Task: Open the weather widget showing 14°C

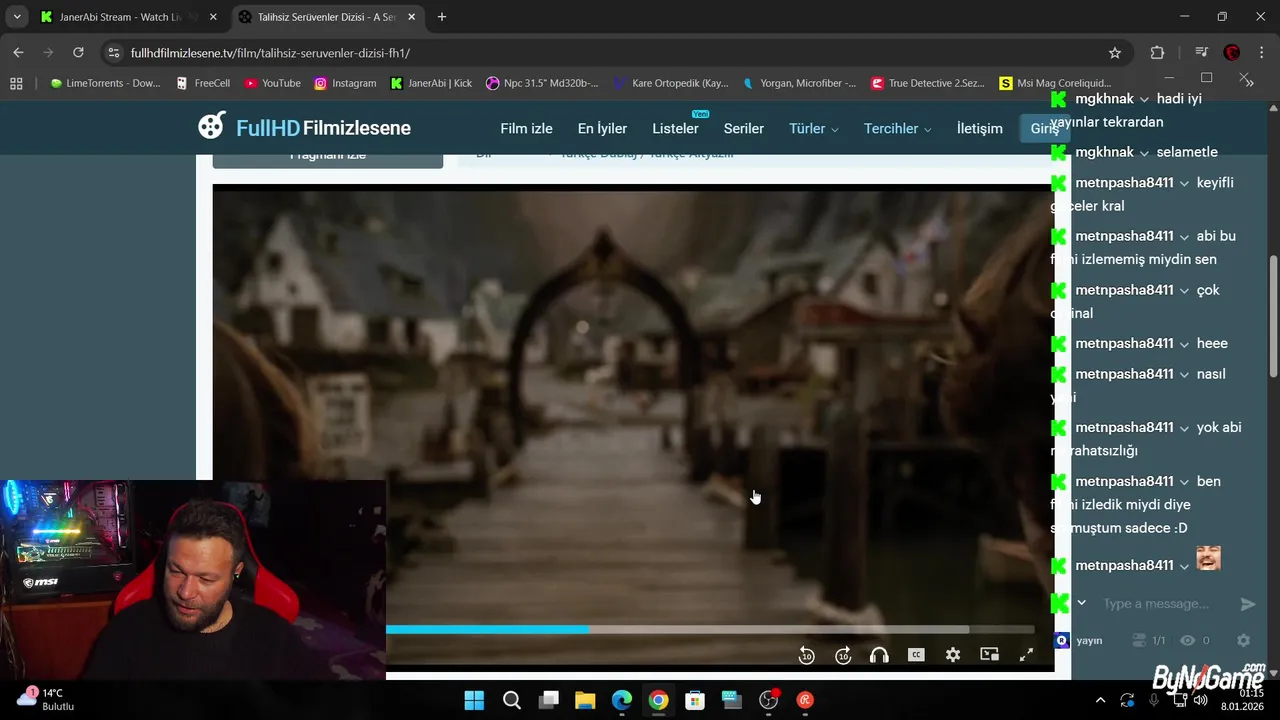Action: click(x=45, y=699)
